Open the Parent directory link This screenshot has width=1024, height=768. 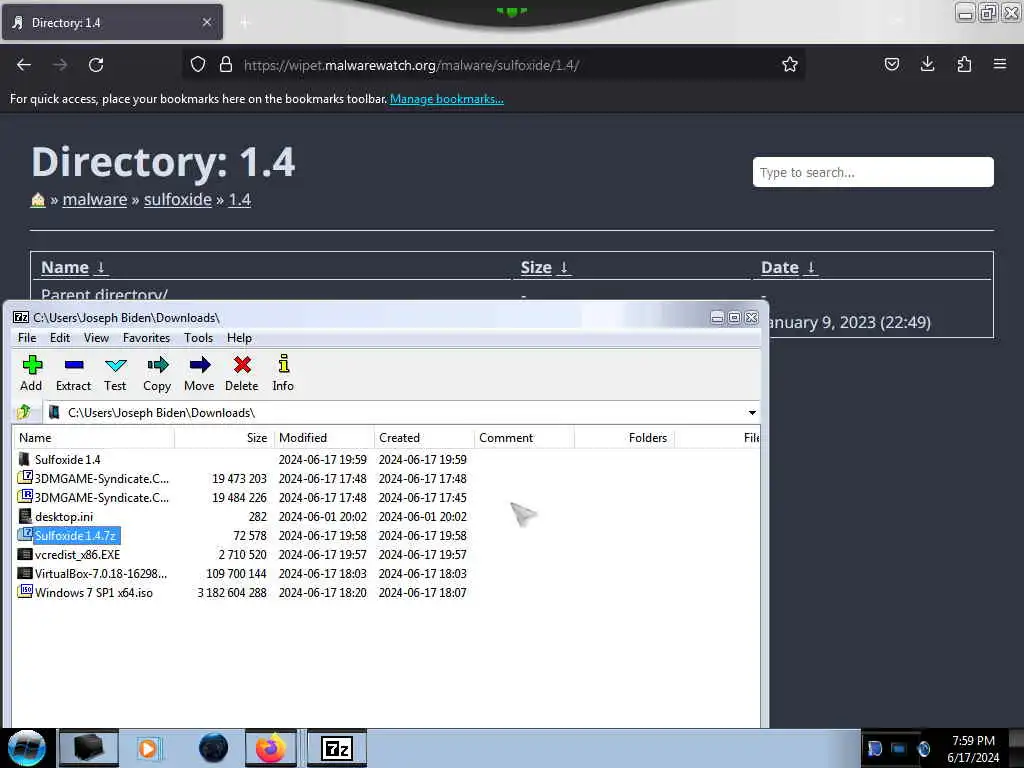click(x=104, y=295)
